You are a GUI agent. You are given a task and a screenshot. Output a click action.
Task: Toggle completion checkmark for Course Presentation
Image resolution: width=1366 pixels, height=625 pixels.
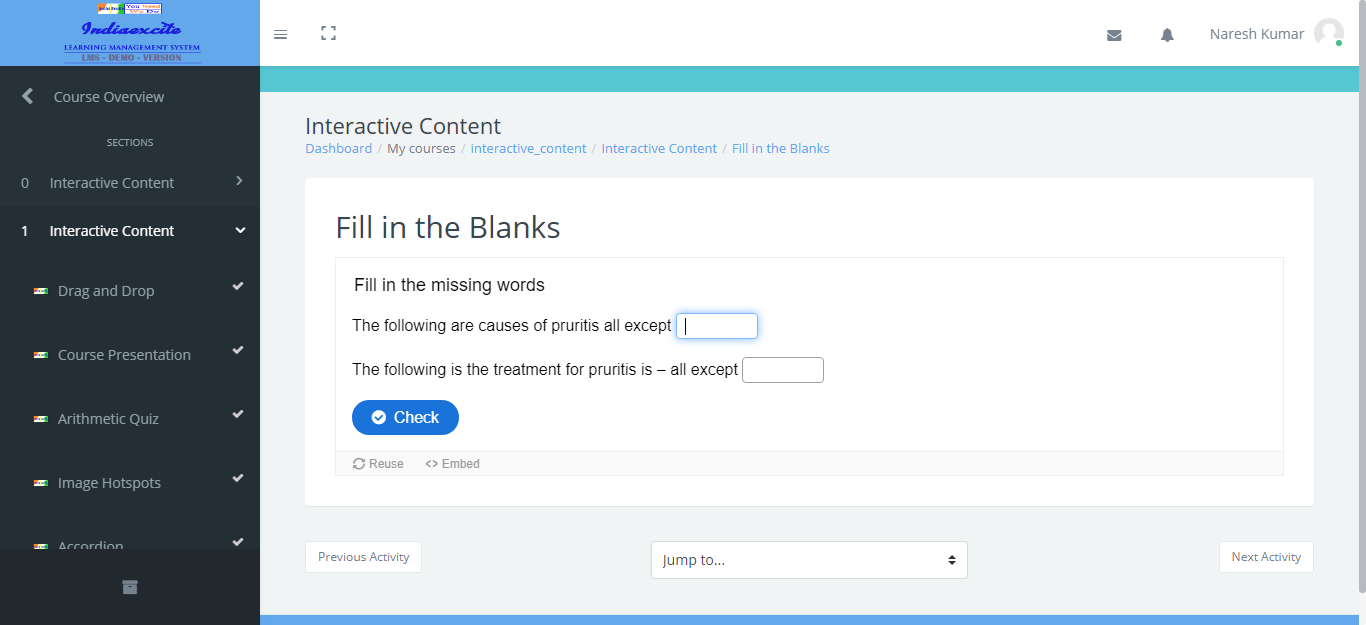238,351
